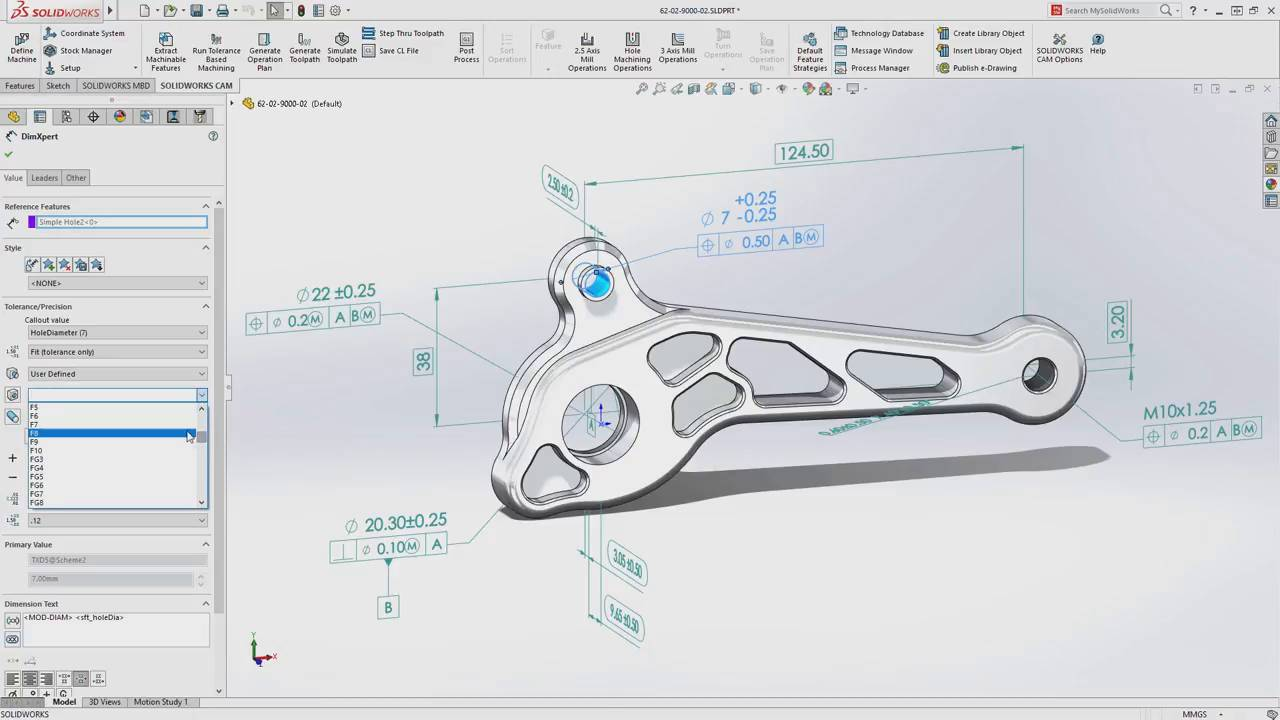This screenshot has width=1280, height=720.
Task: Click the MMGS units status entry
Action: point(1194,714)
